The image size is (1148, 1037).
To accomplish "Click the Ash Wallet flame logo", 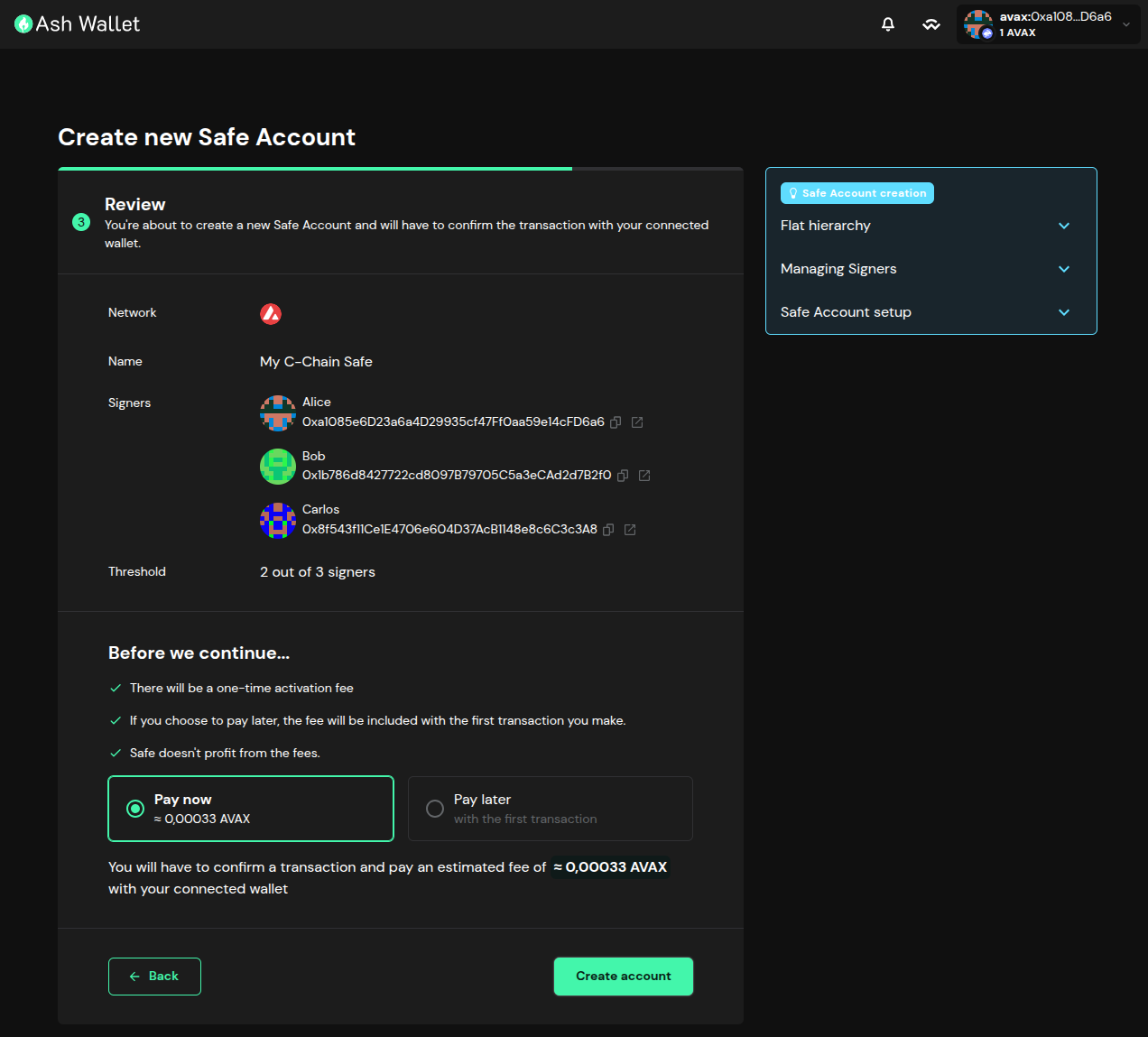I will point(23,24).
